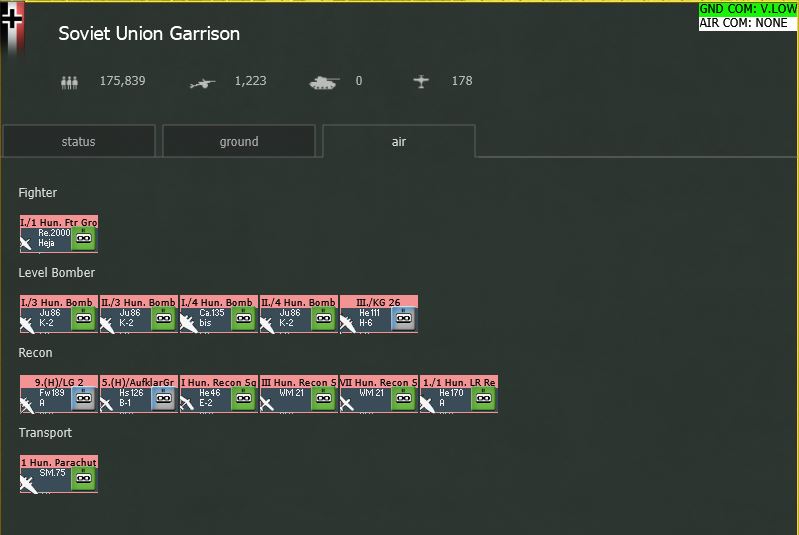Click the He 46 E-2 aircraft silhouette
Image resolution: width=799 pixels, height=535 pixels.
pos(187,404)
